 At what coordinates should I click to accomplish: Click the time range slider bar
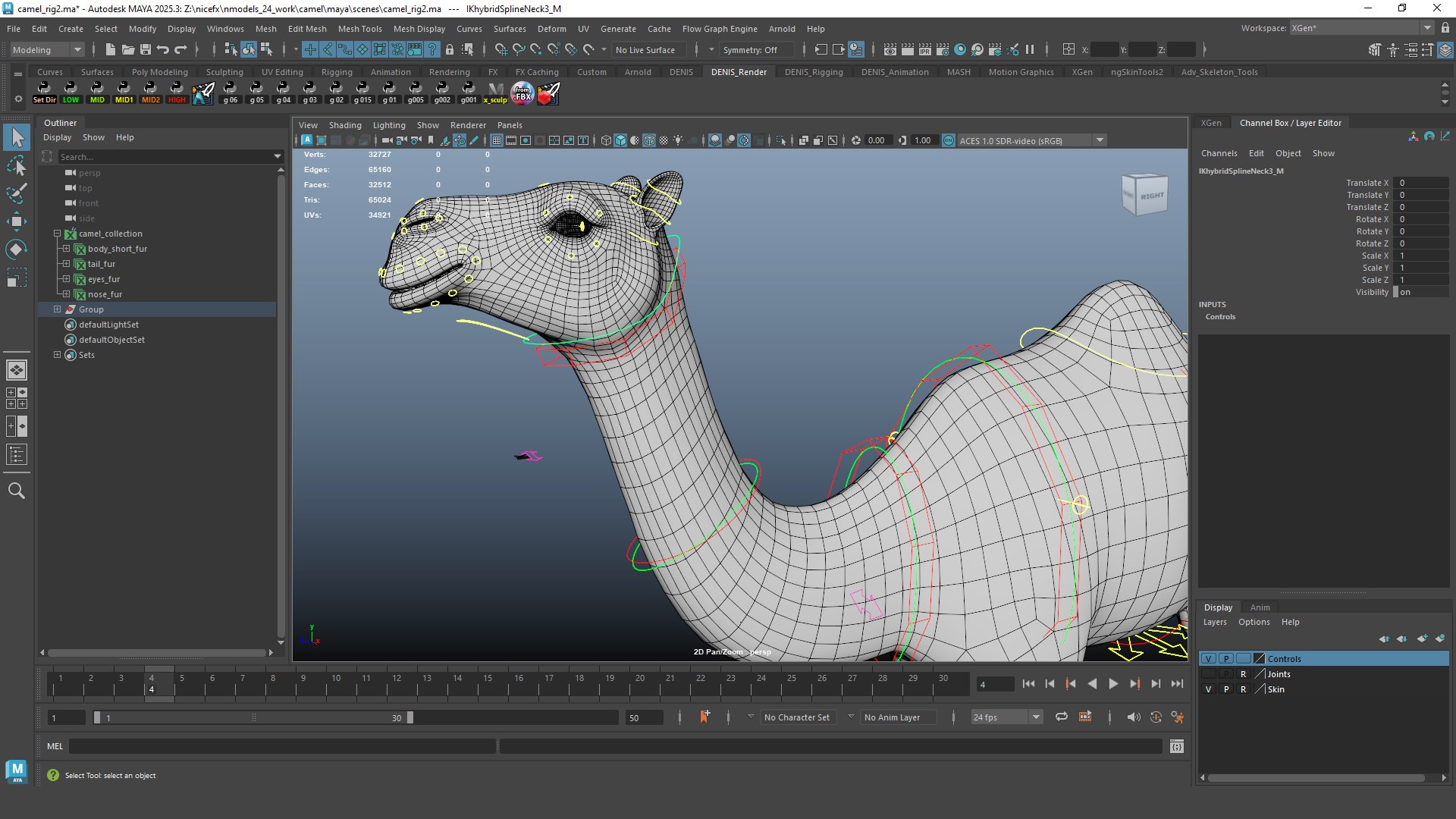click(x=253, y=717)
